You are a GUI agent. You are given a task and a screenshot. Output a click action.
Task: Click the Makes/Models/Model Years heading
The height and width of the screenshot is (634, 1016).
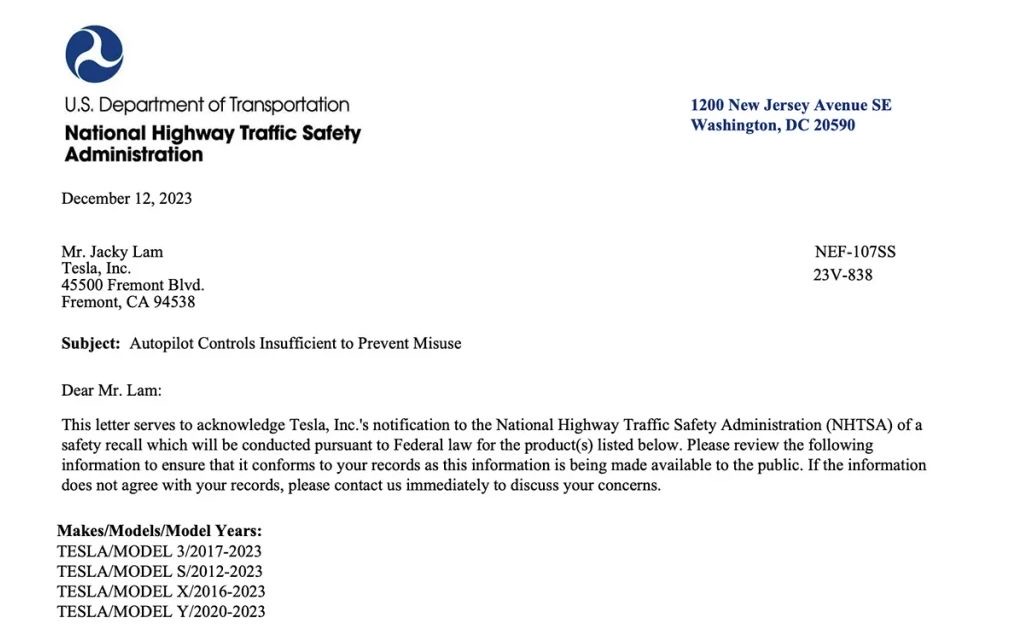159,531
